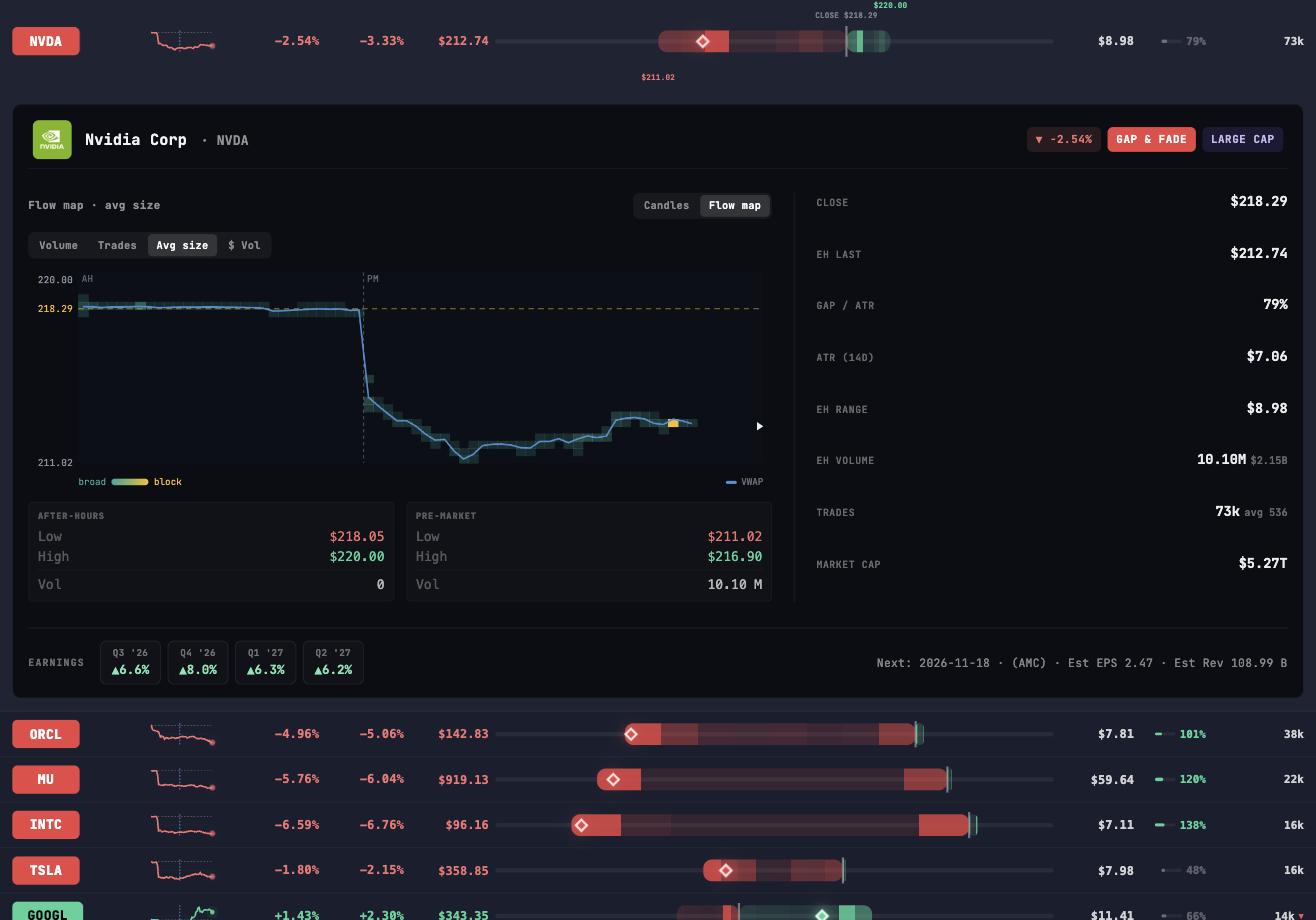Collapse the NVDA ticker row

(45, 41)
